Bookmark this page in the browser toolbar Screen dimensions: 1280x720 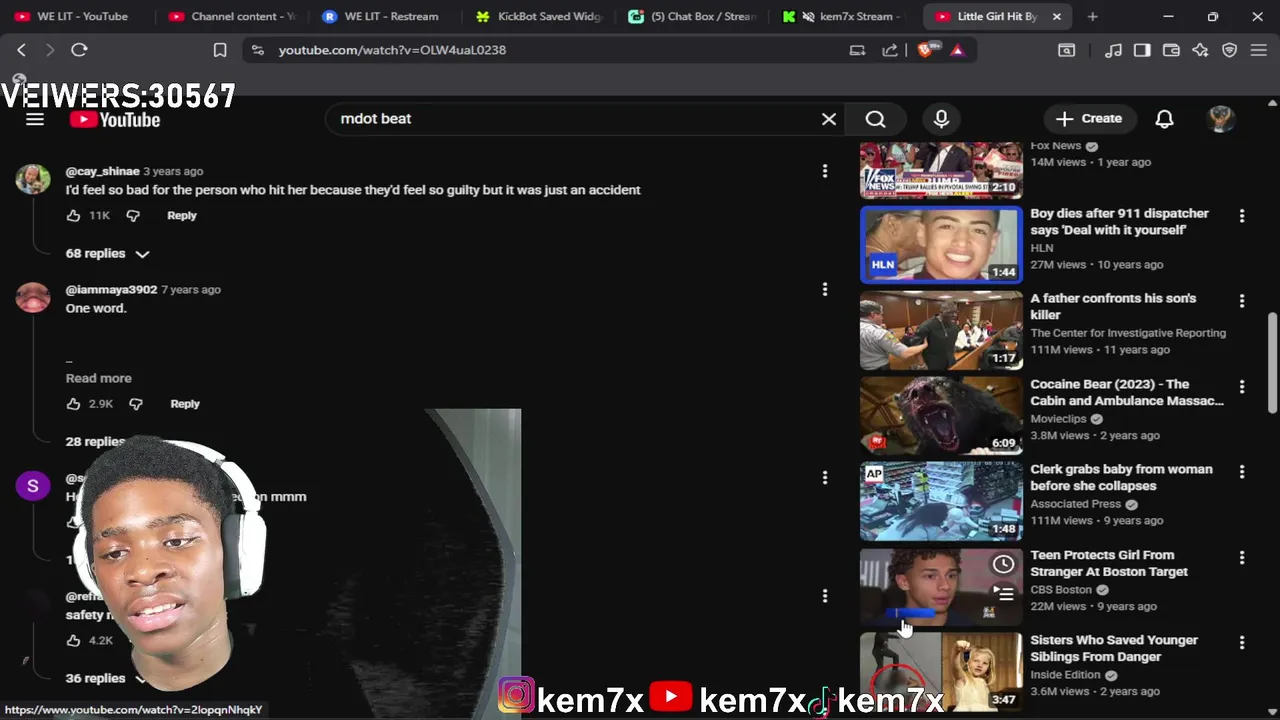220,50
